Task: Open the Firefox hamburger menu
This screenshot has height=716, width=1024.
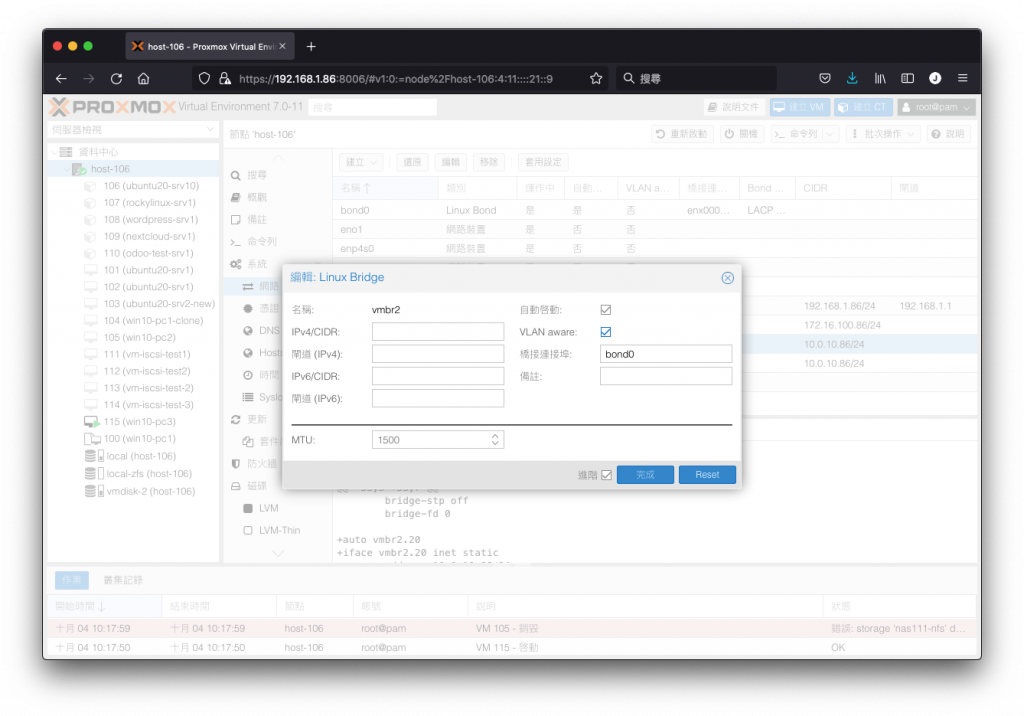Action: tap(962, 78)
